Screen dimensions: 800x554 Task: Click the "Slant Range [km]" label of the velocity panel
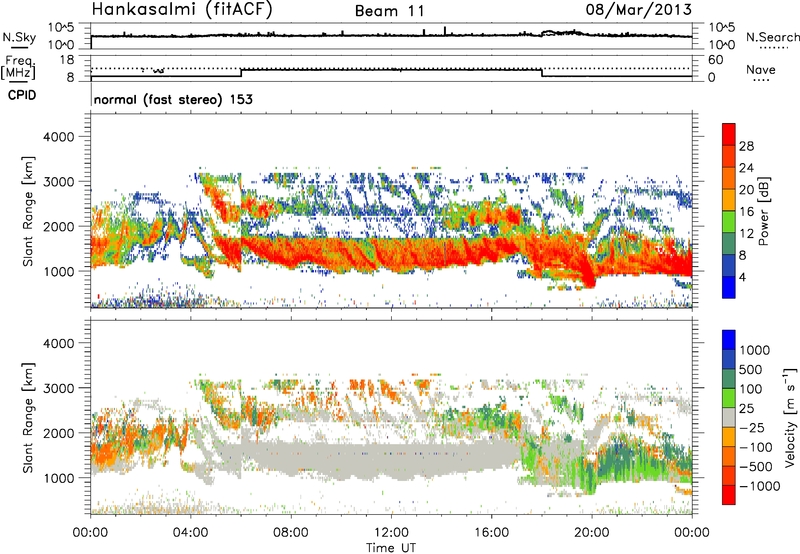(28, 418)
